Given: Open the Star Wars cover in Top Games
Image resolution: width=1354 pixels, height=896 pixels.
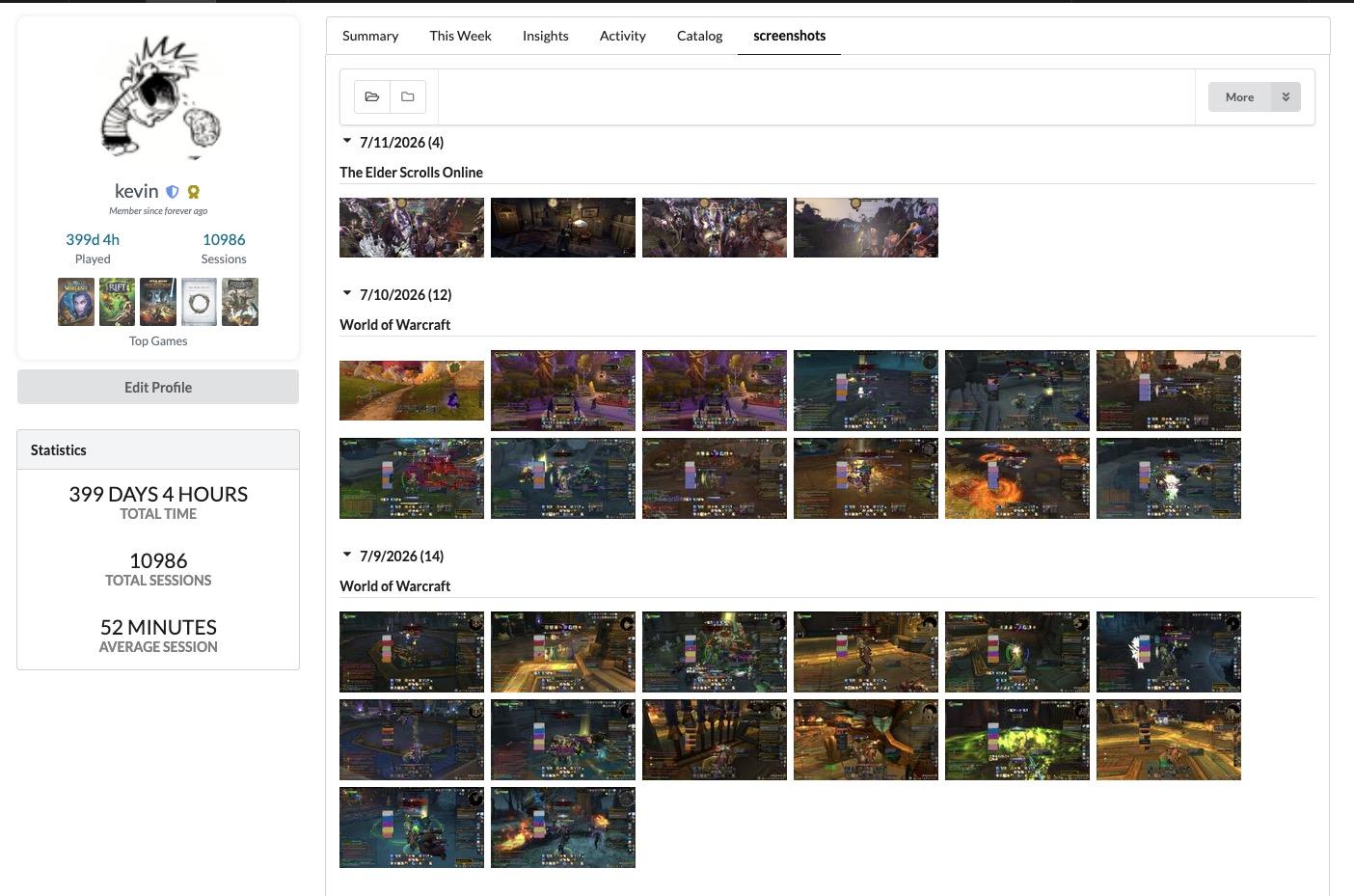Looking at the screenshot, I should coord(158,302).
